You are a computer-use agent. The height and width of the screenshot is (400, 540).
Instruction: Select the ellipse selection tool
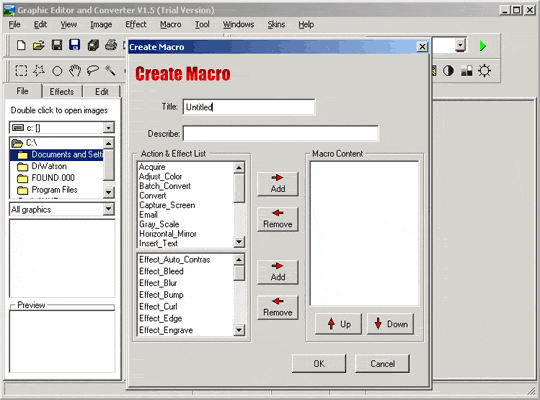57,71
